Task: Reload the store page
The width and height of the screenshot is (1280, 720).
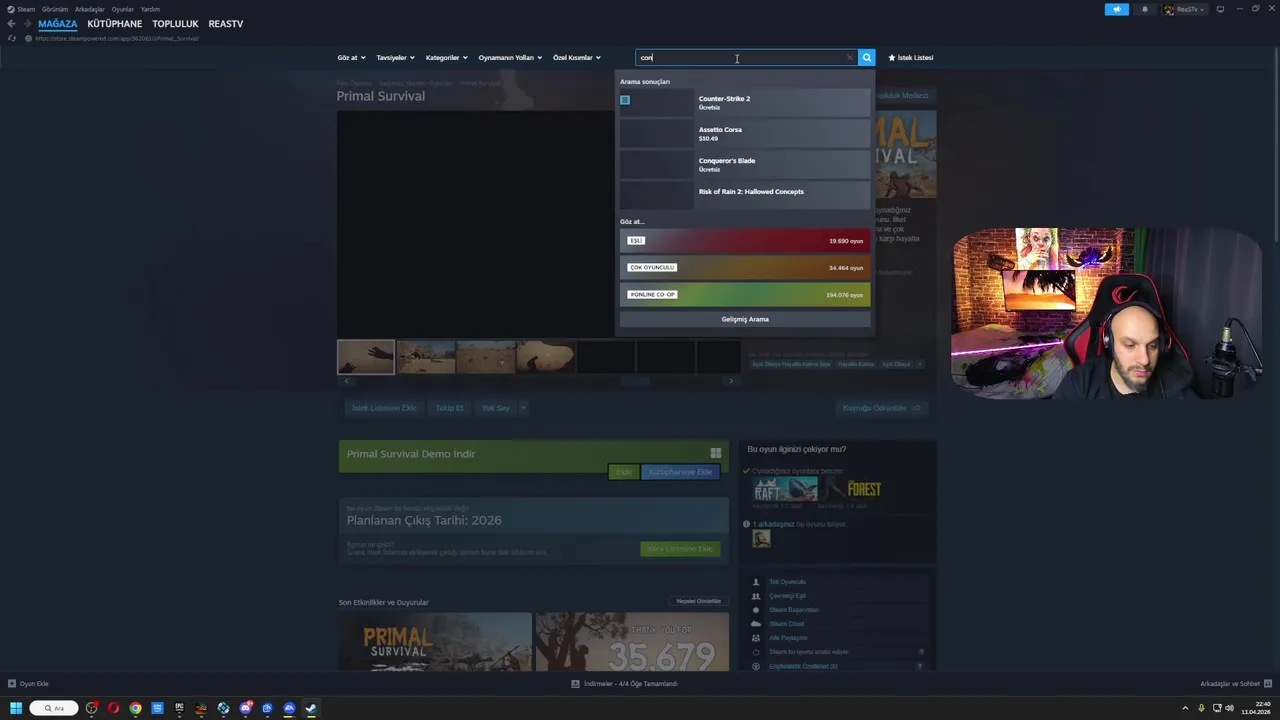Action: point(12,38)
